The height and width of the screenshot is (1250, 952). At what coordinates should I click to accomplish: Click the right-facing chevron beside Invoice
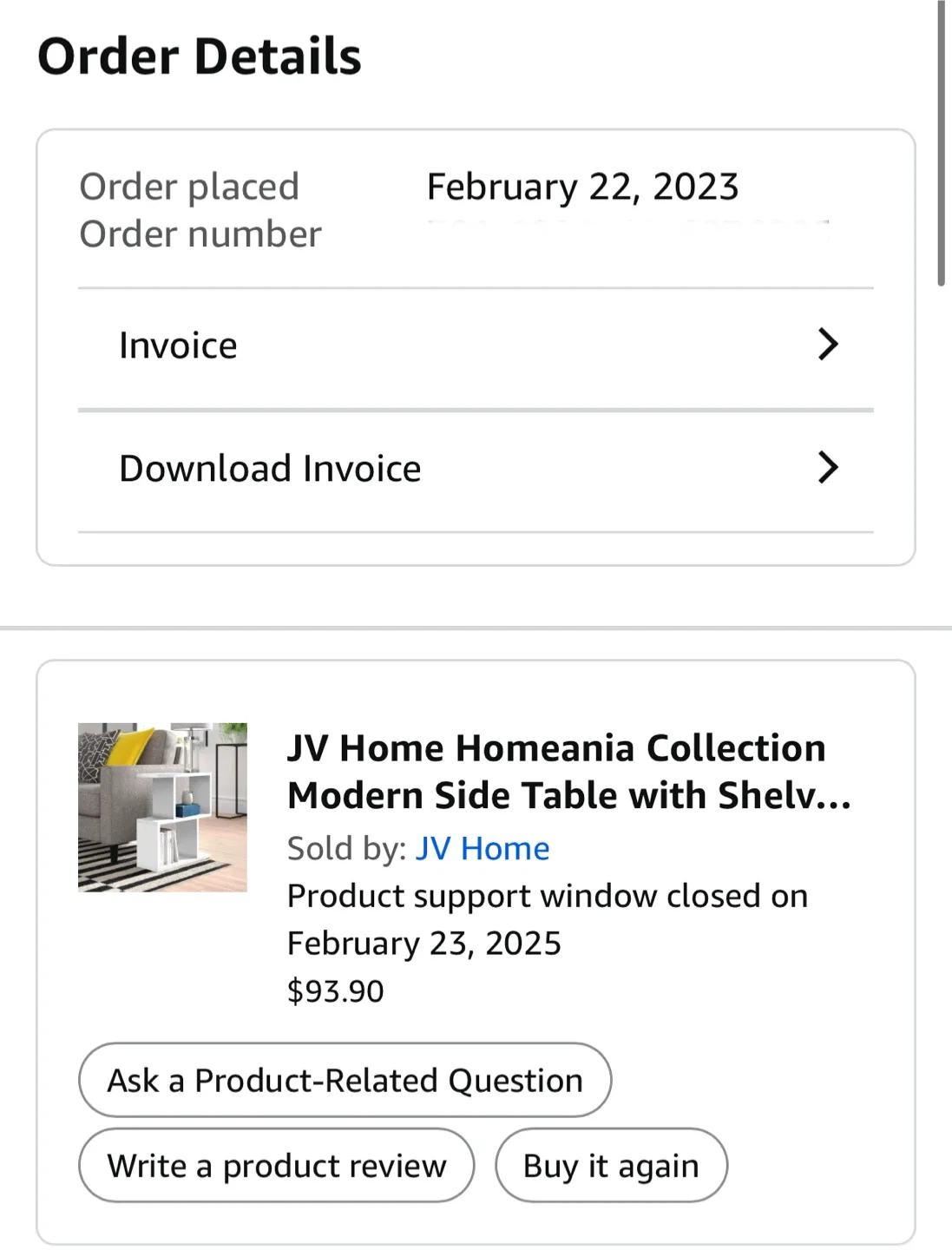828,345
